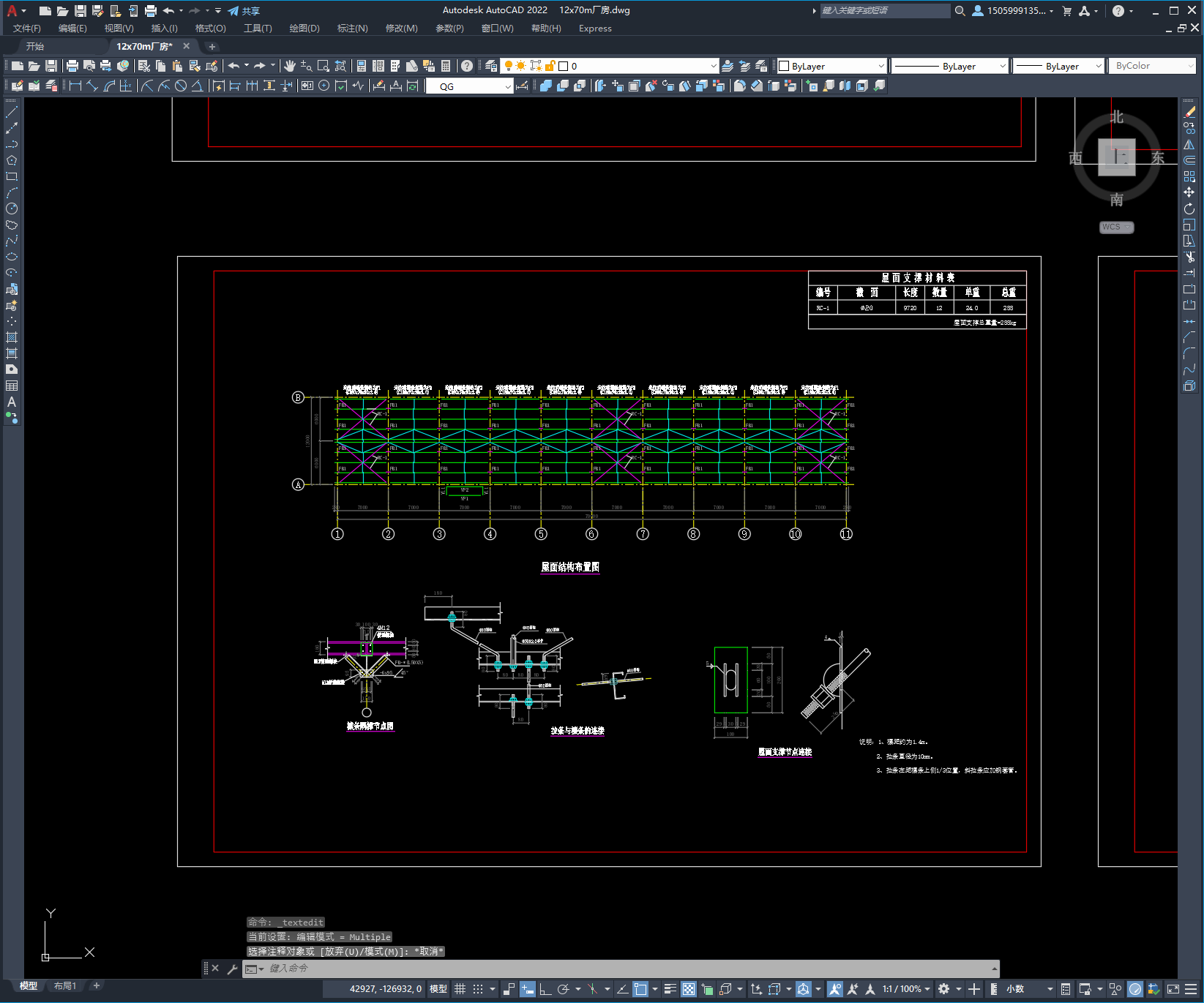Image resolution: width=1204 pixels, height=1003 pixels.
Task: Click the WCS label under the ViewCube
Action: pos(1116,227)
